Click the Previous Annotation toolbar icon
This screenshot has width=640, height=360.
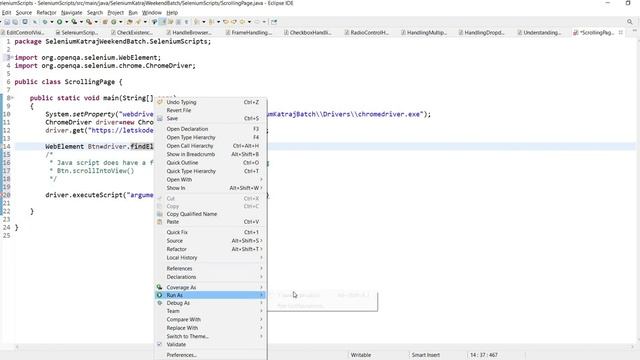point(211,22)
